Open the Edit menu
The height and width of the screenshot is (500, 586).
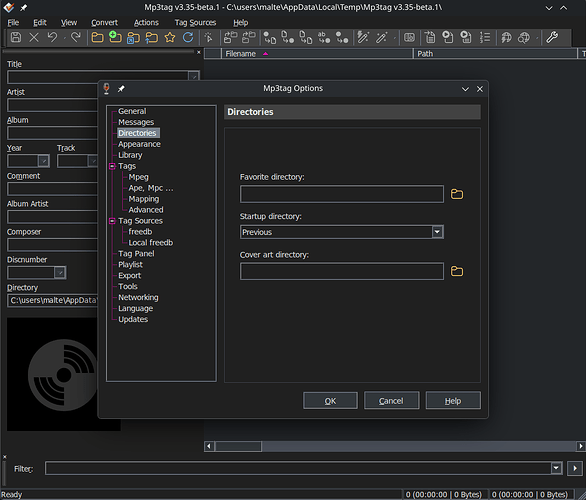click(x=40, y=23)
